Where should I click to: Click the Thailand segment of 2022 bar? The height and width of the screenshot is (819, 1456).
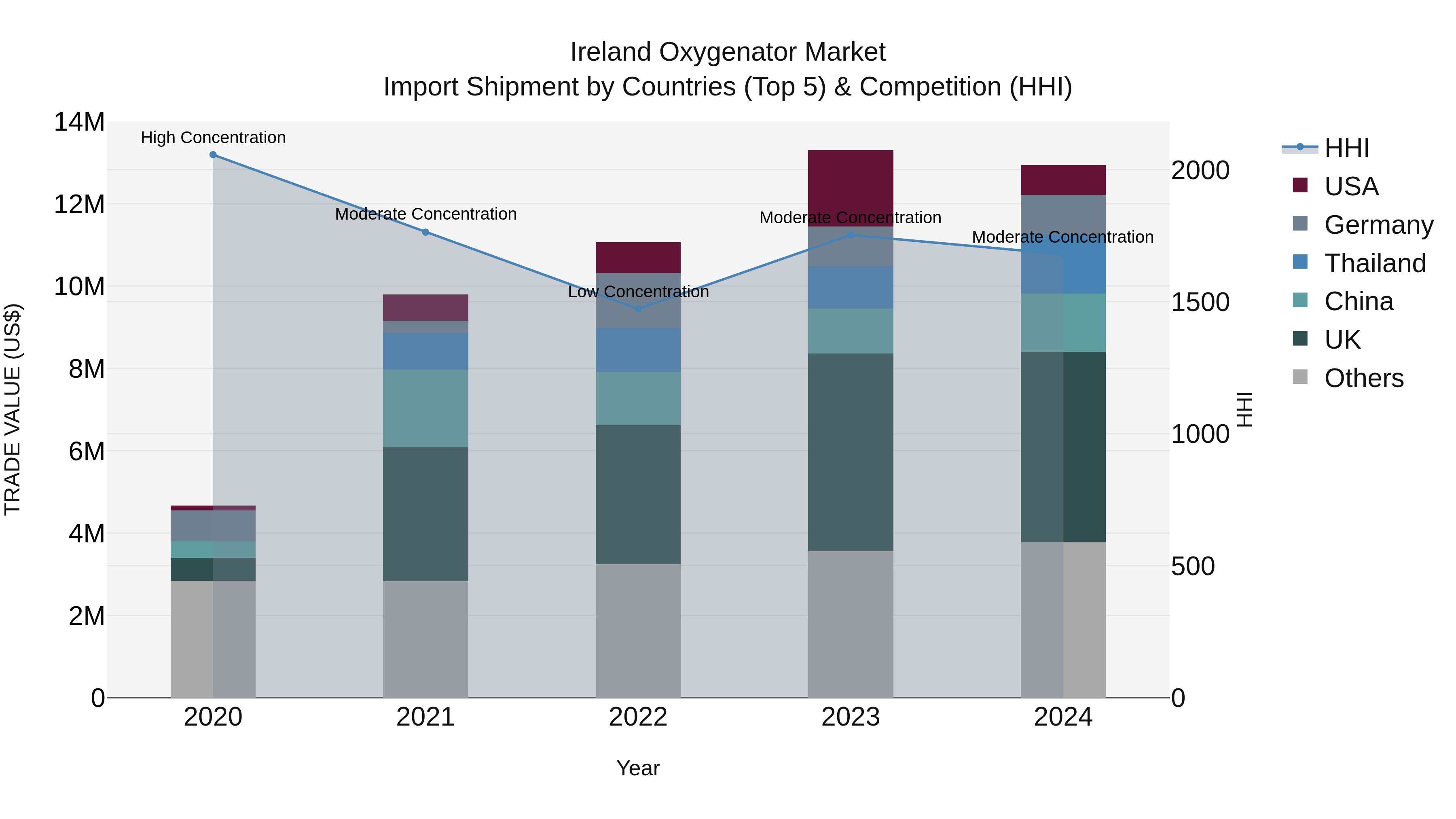click(x=638, y=350)
